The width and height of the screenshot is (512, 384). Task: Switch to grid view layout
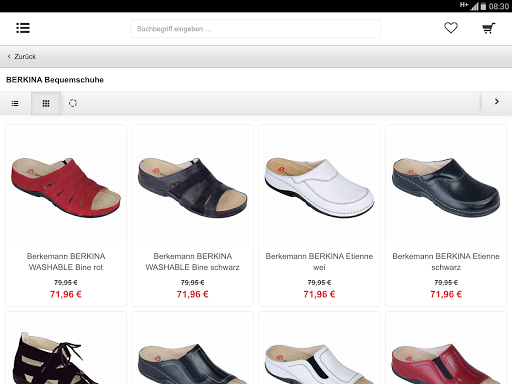[46, 103]
